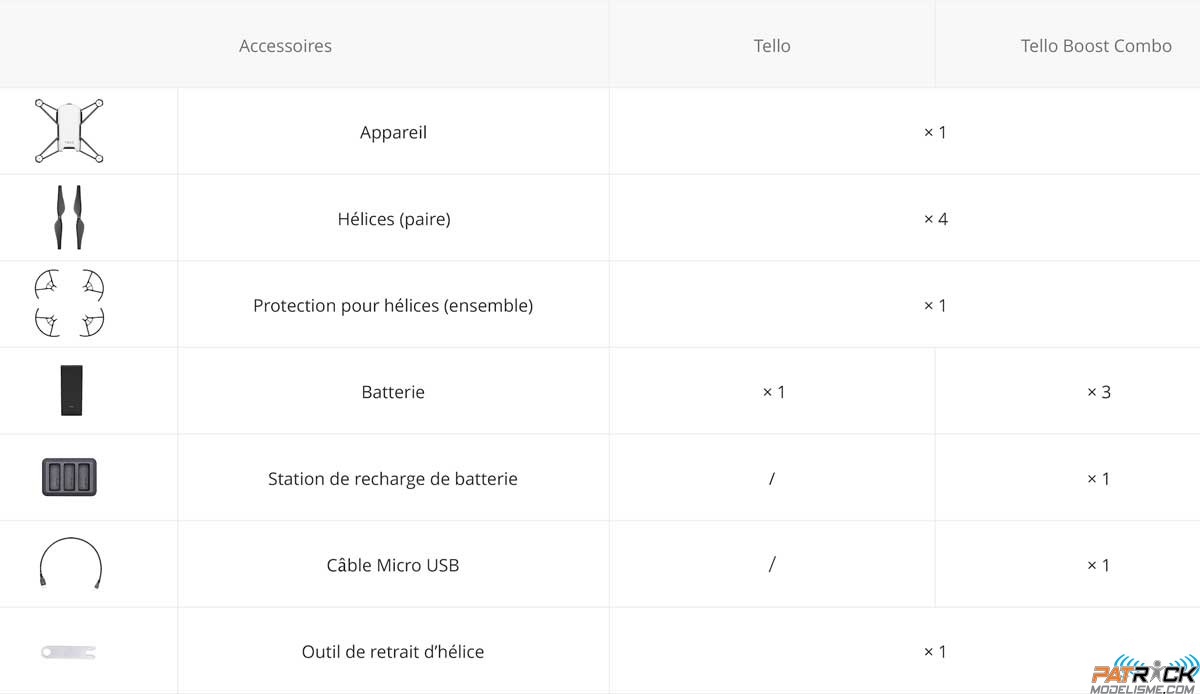Click the propeller removal tool icon
Viewport: 1200px width, 694px height.
pos(69,652)
